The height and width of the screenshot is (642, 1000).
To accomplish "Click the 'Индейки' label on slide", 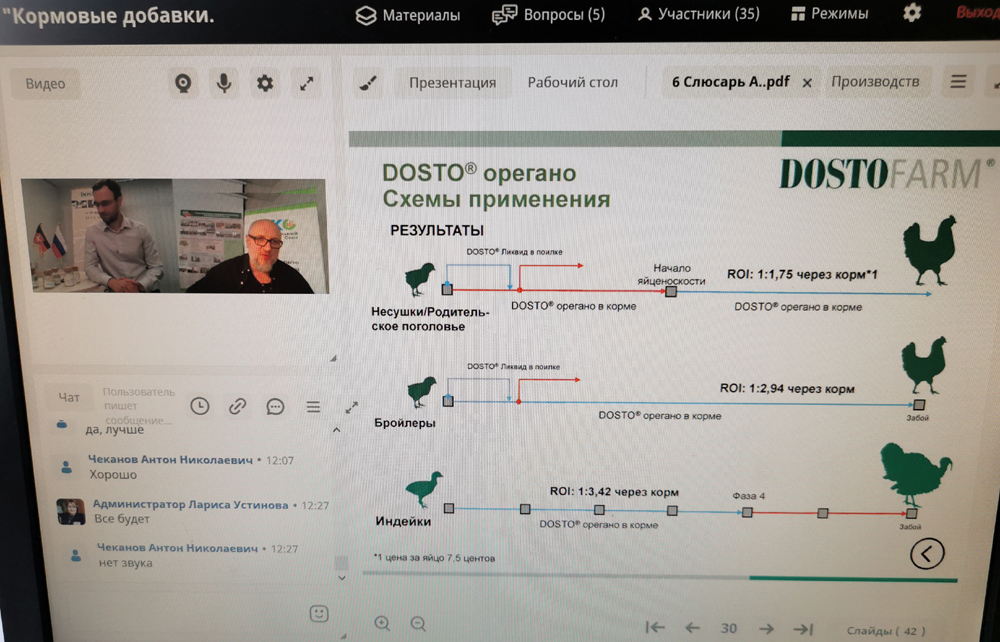I will click(403, 521).
